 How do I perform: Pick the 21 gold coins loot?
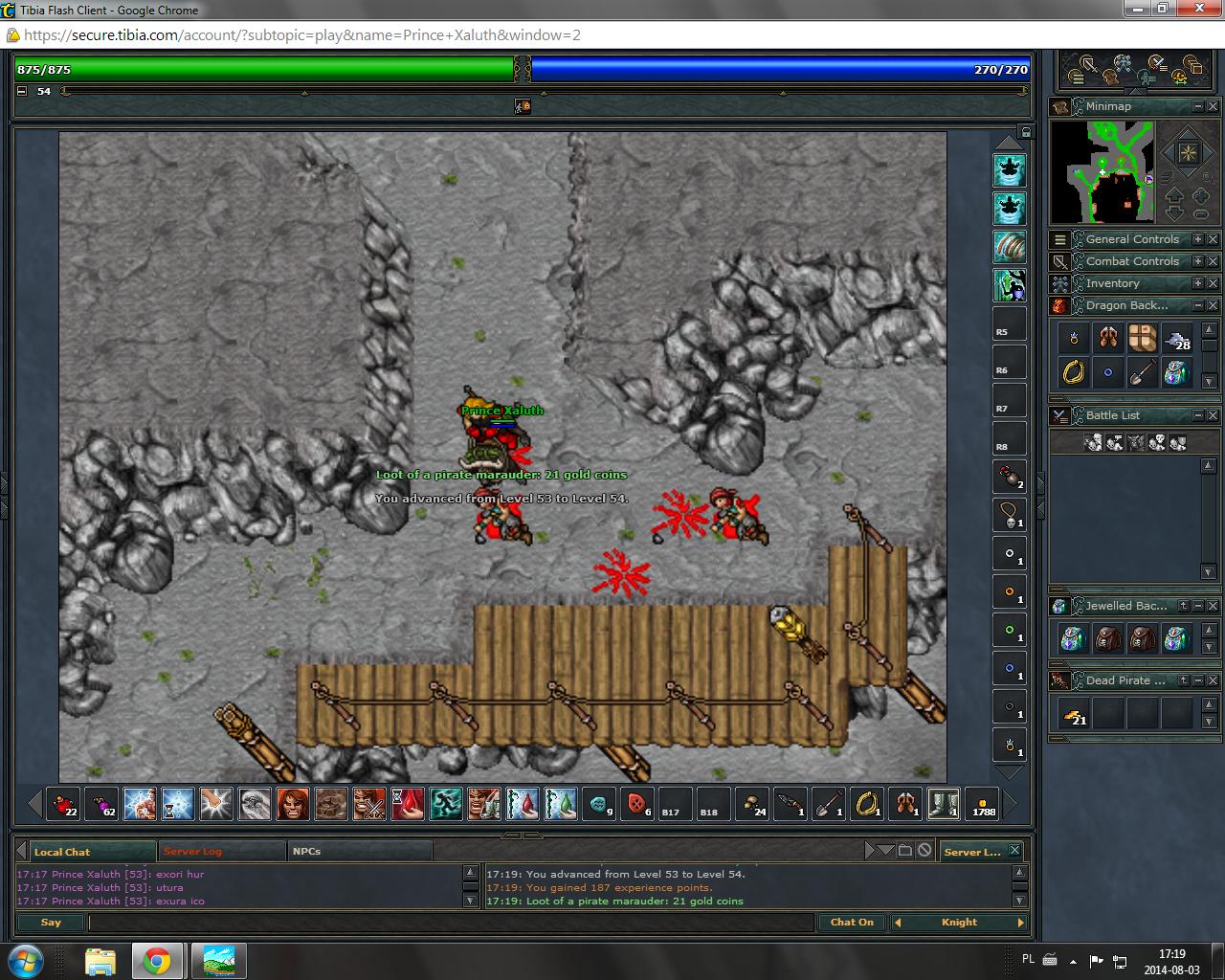pos(1074,714)
